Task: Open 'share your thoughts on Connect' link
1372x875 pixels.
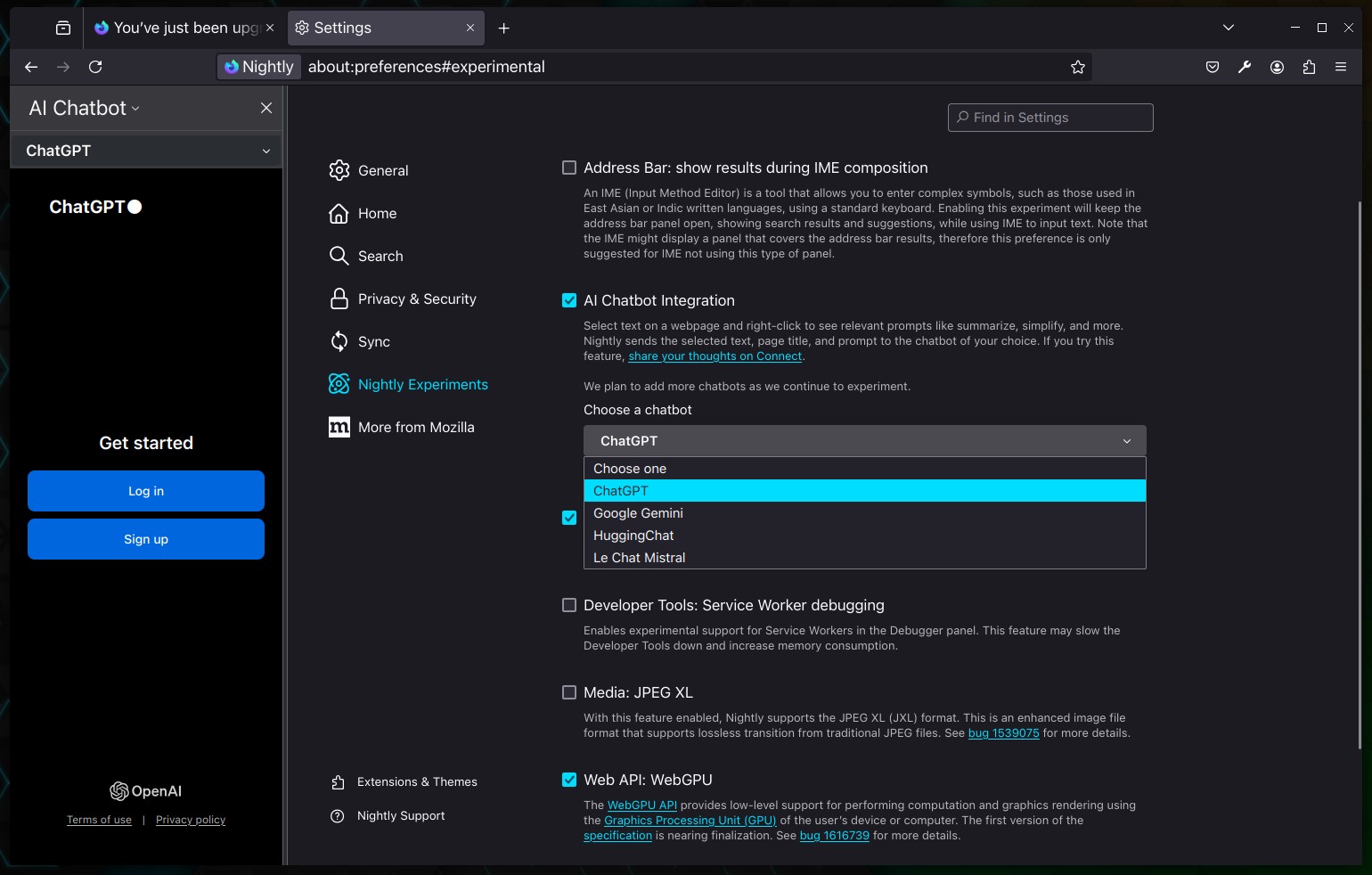Action: click(x=715, y=356)
